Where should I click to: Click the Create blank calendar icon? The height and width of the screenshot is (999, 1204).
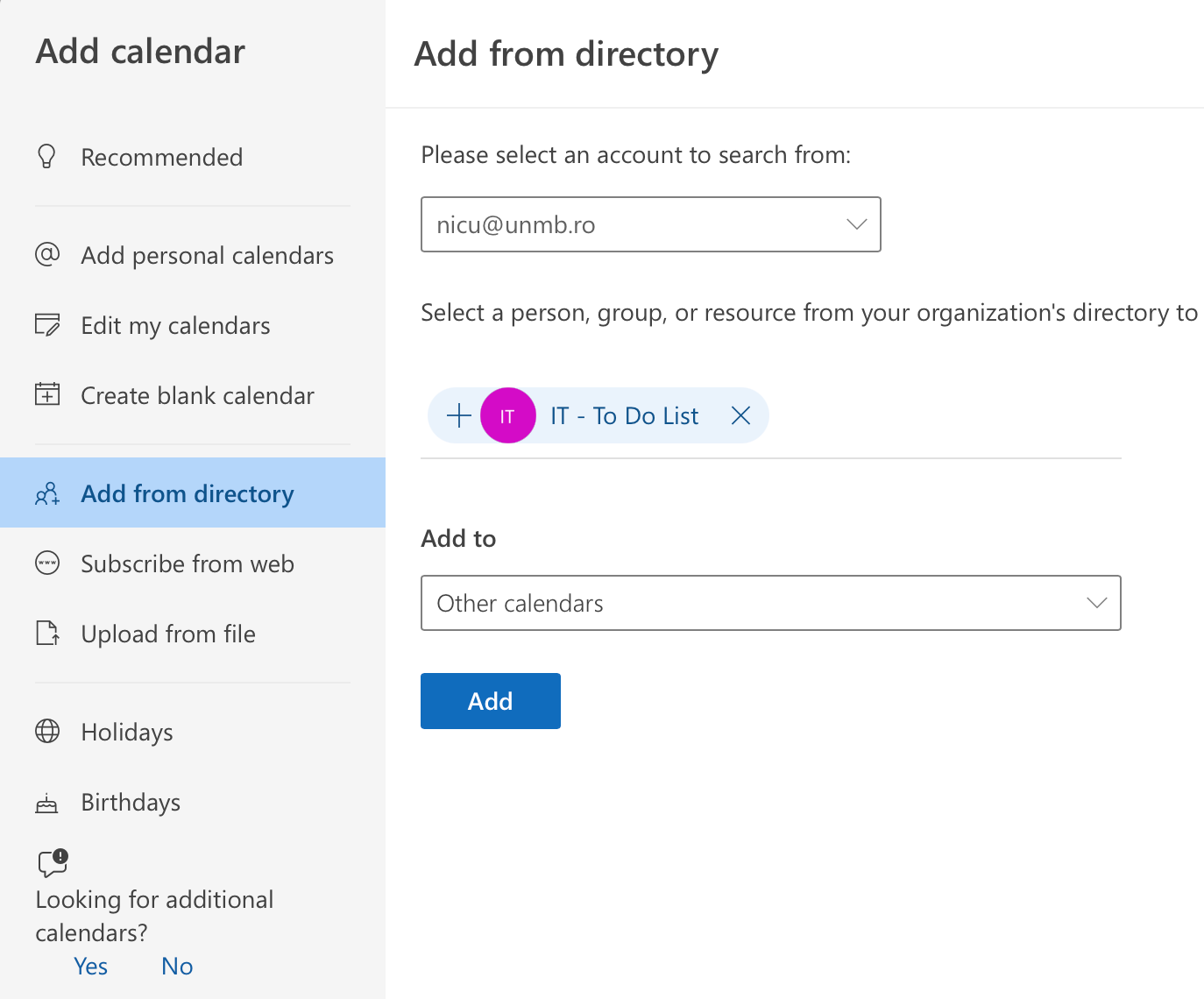(x=47, y=395)
